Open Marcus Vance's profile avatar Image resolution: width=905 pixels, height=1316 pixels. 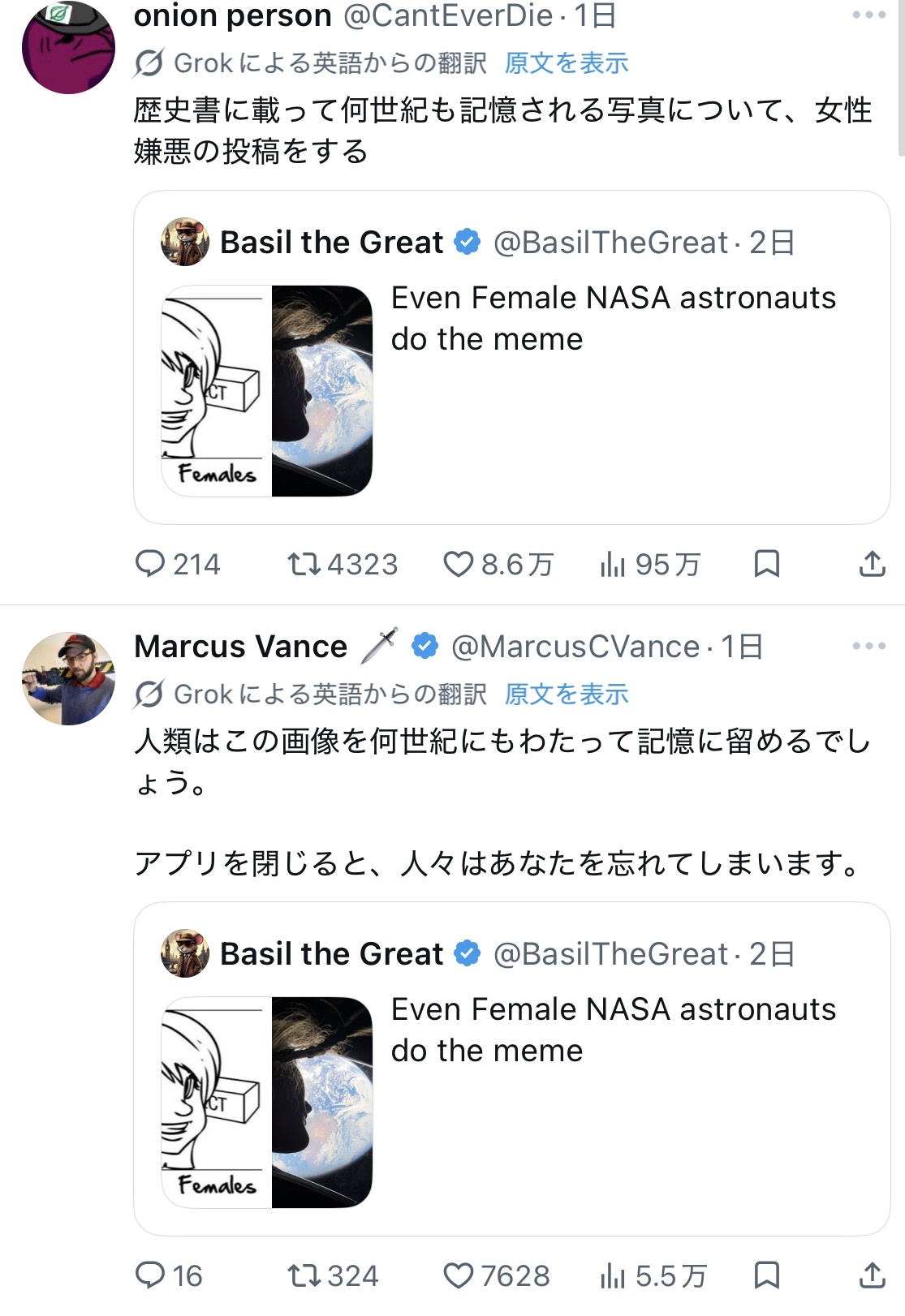coord(68,678)
